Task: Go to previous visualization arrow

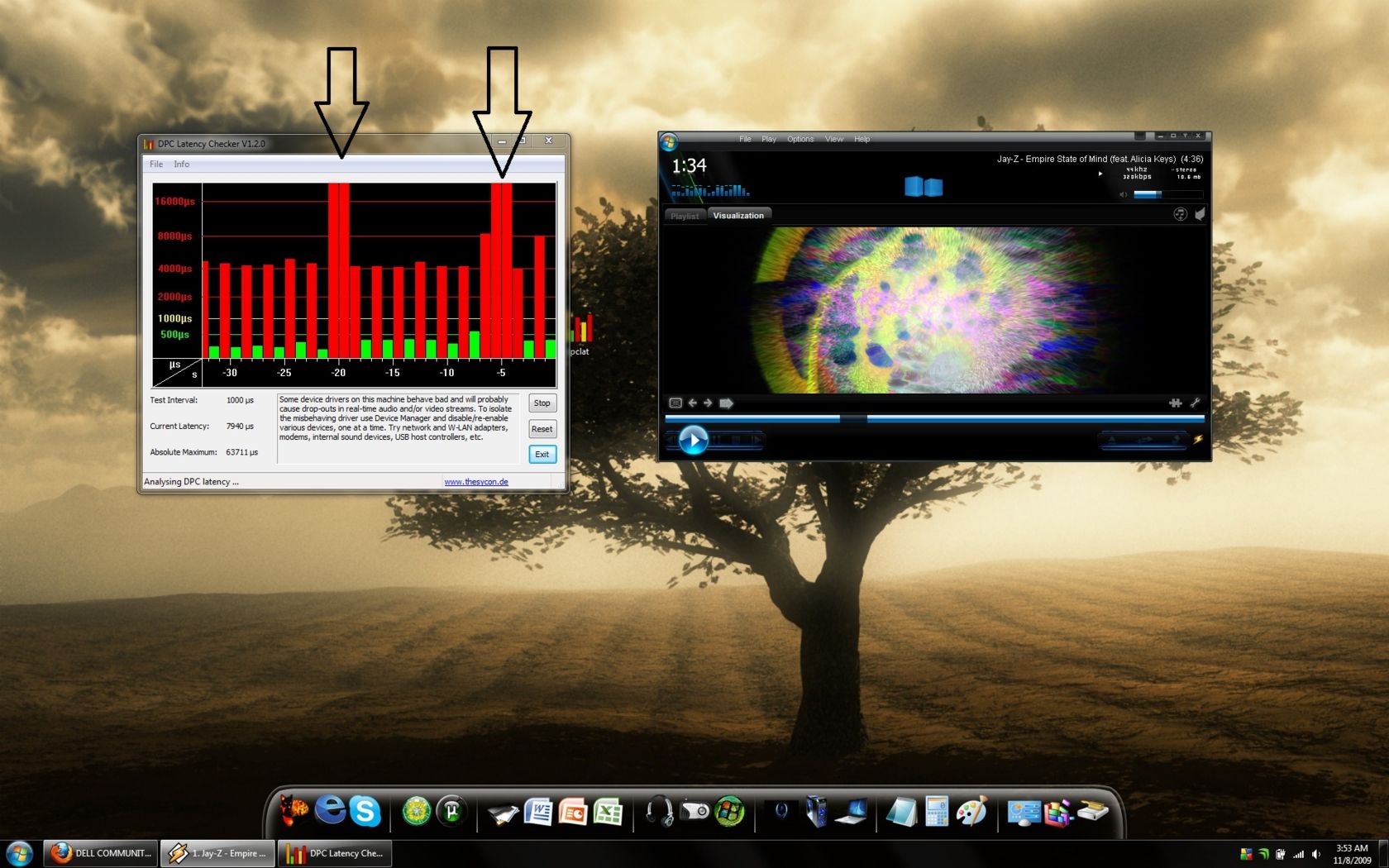Action: [693, 403]
